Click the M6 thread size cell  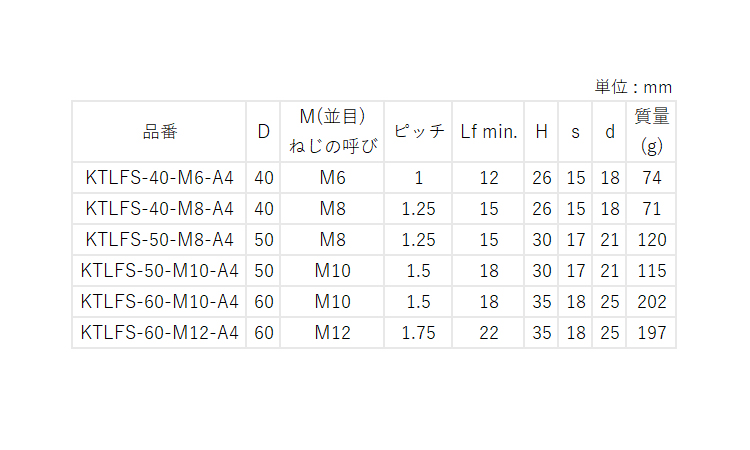pos(333,178)
